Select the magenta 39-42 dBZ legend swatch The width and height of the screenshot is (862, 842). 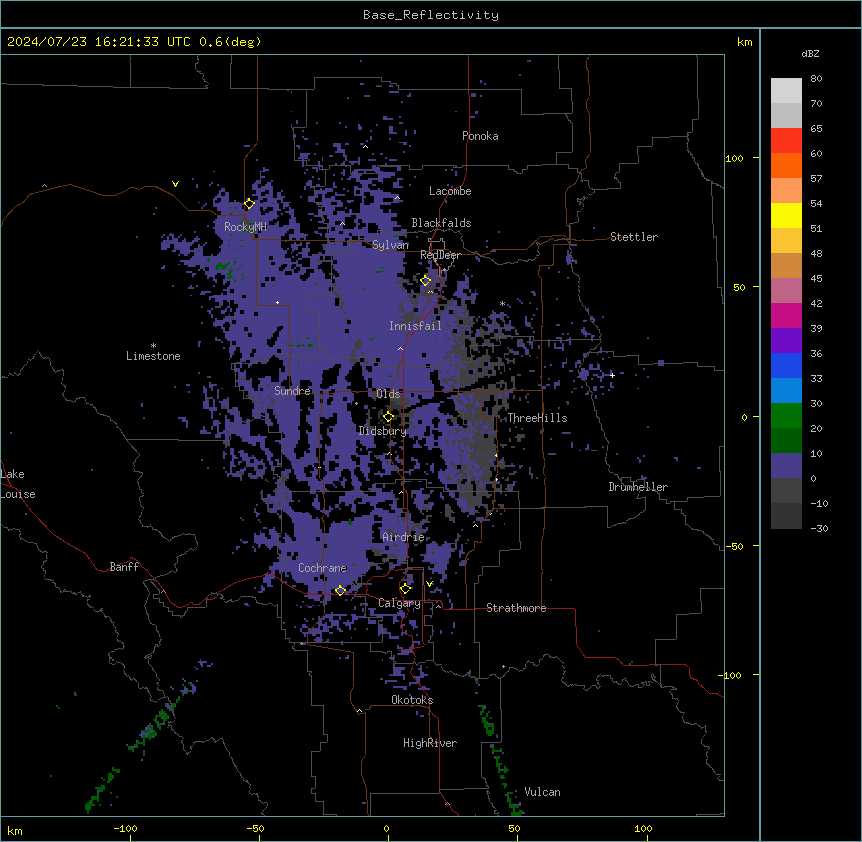pos(786,315)
